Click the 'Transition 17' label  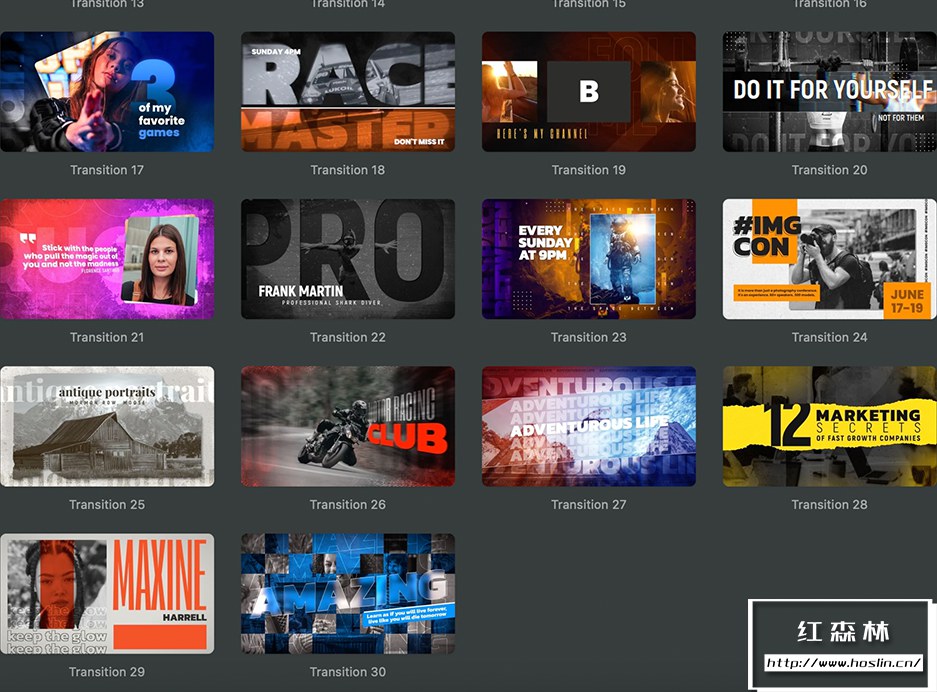tap(107, 170)
